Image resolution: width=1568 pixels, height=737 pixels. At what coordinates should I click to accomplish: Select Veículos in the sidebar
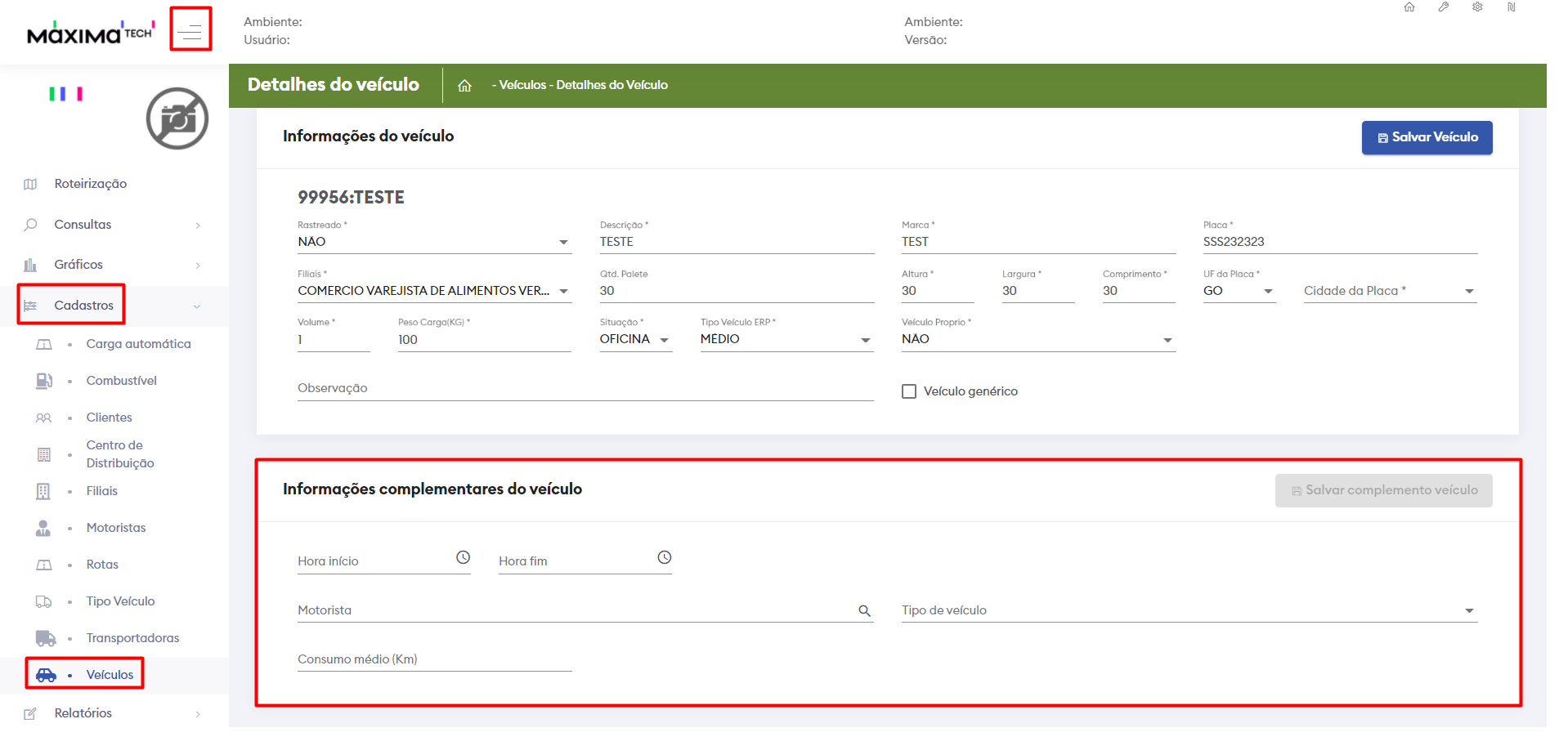[x=110, y=675]
